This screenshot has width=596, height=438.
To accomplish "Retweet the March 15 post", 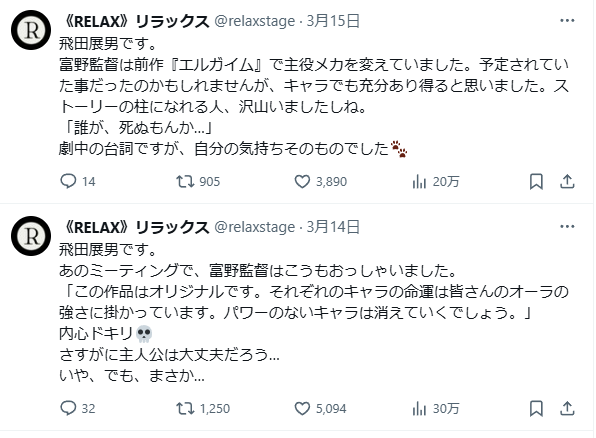I will click(198, 181).
